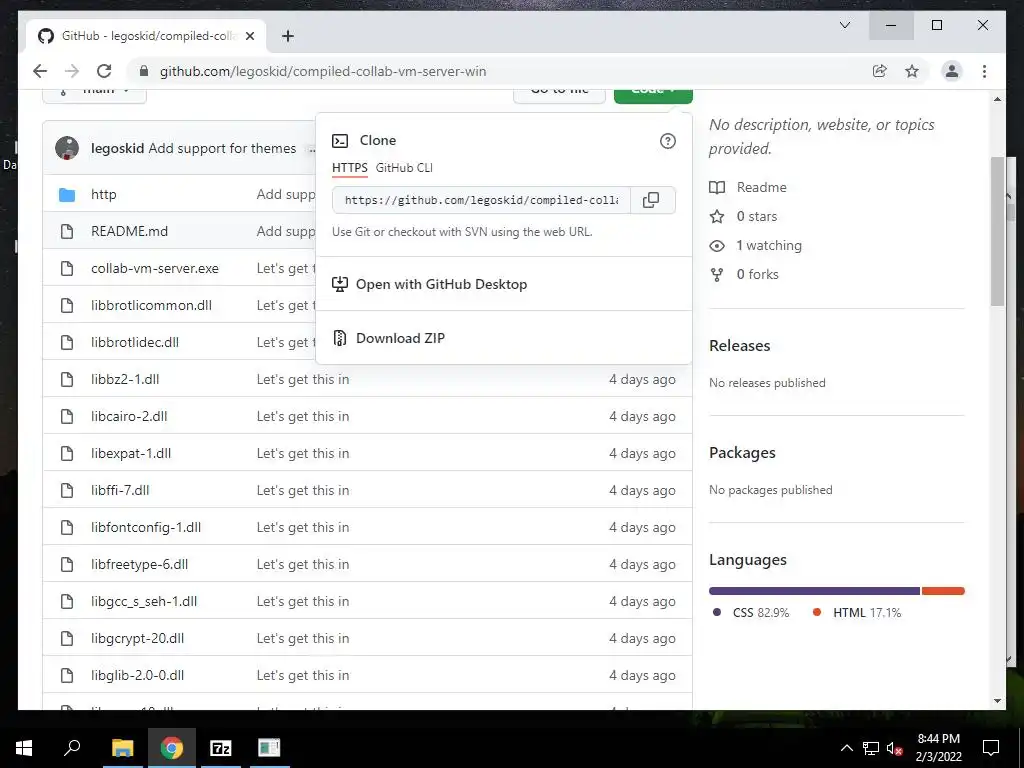
Task: Open the Chrome profile avatar
Action: click(952, 71)
